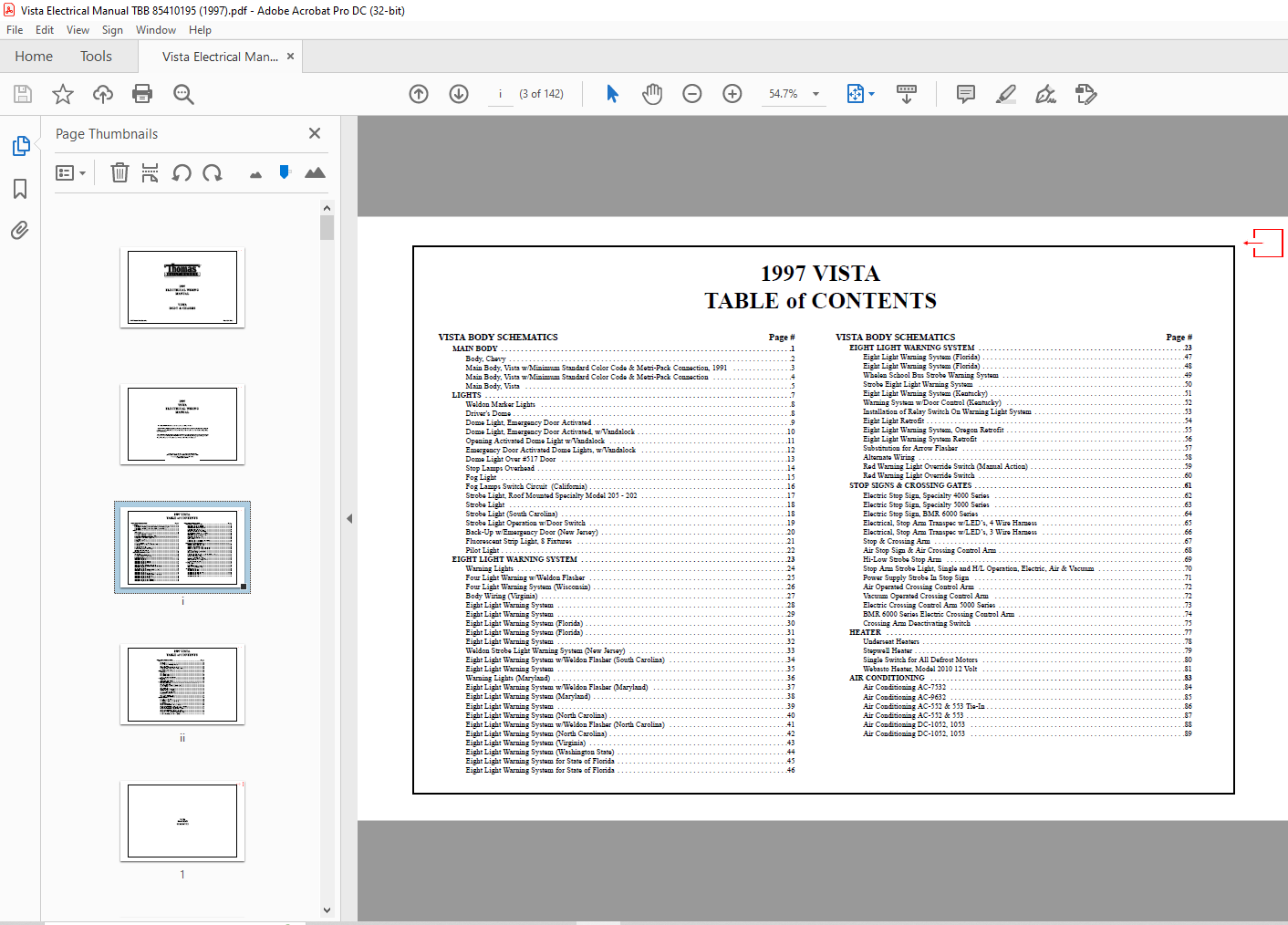
Task: Add the file to starred bookmarks
Action: [63, 94]
